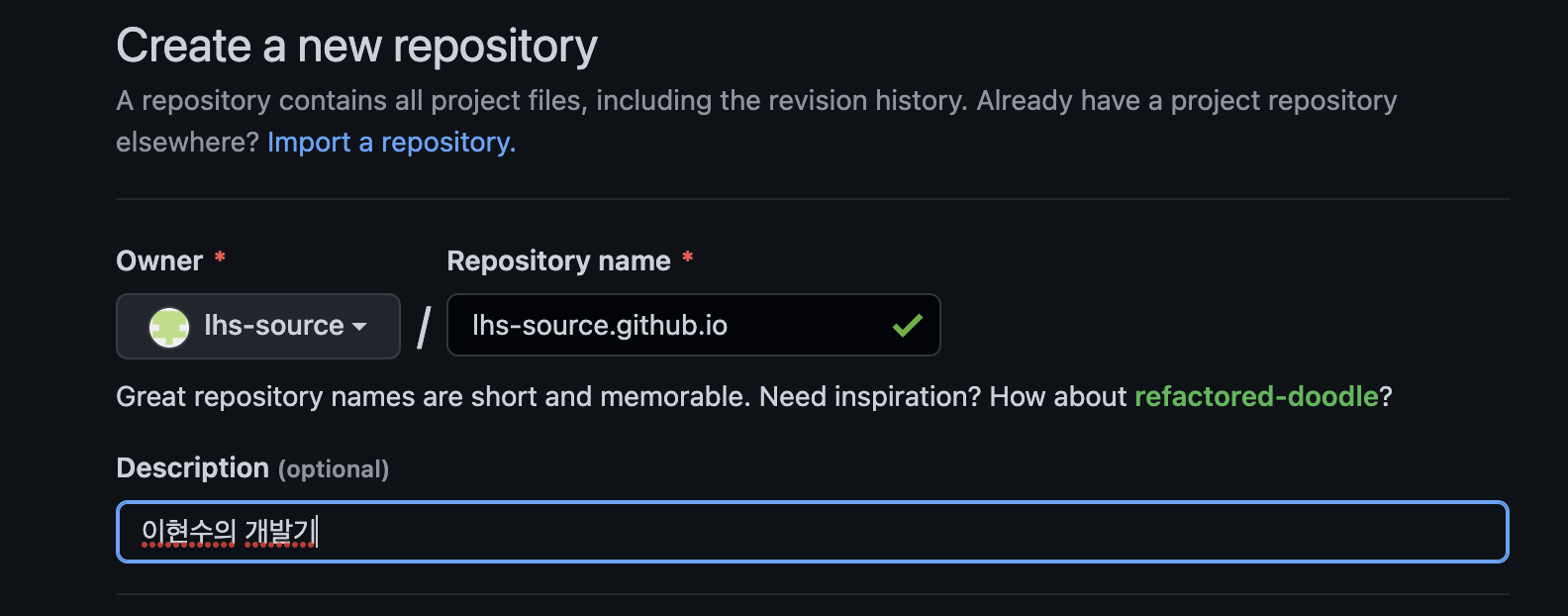
Task: Click the "Create a new repository" heading
Action: [356, 46]
